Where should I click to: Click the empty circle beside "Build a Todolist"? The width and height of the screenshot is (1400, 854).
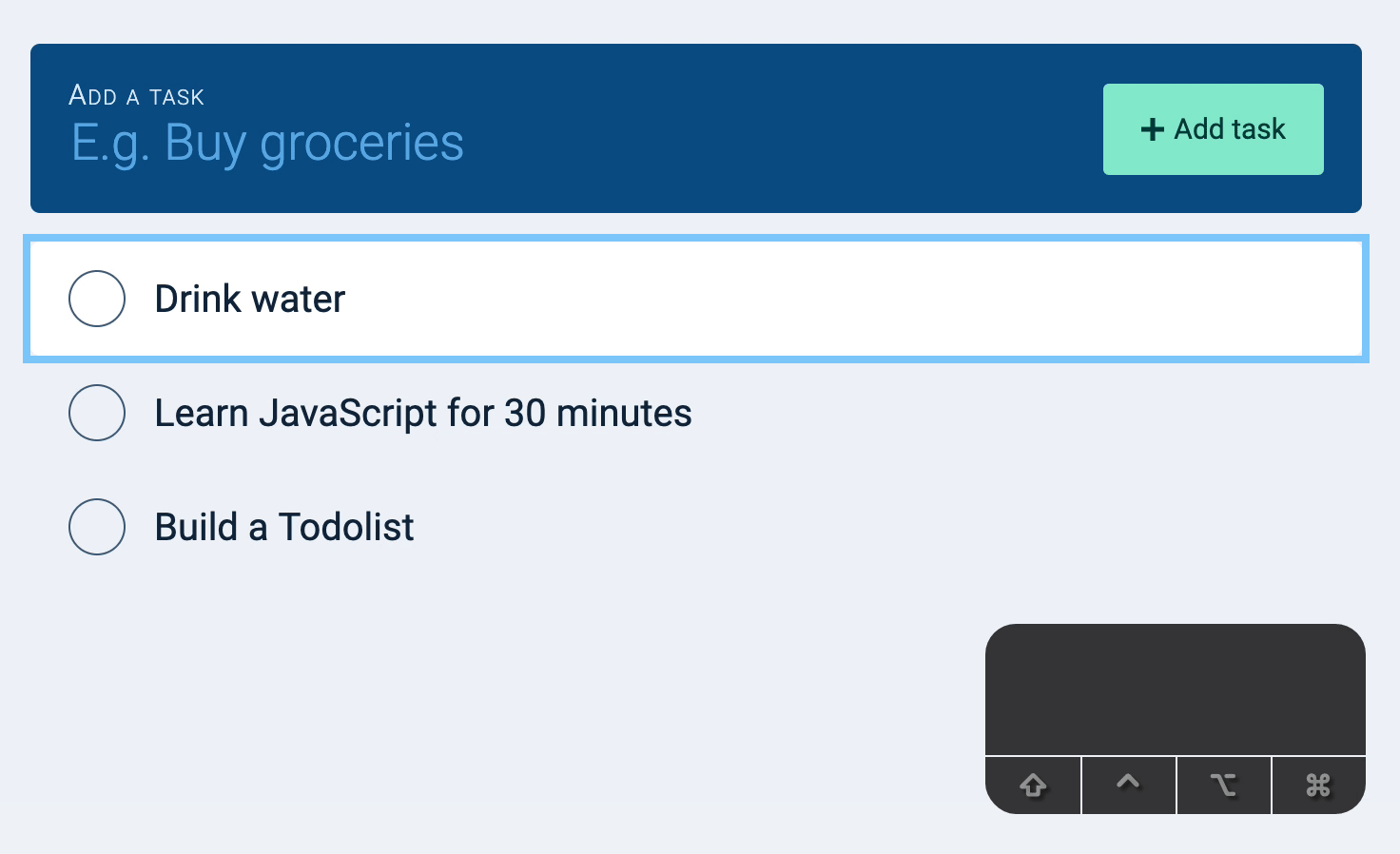coord(97,526)
